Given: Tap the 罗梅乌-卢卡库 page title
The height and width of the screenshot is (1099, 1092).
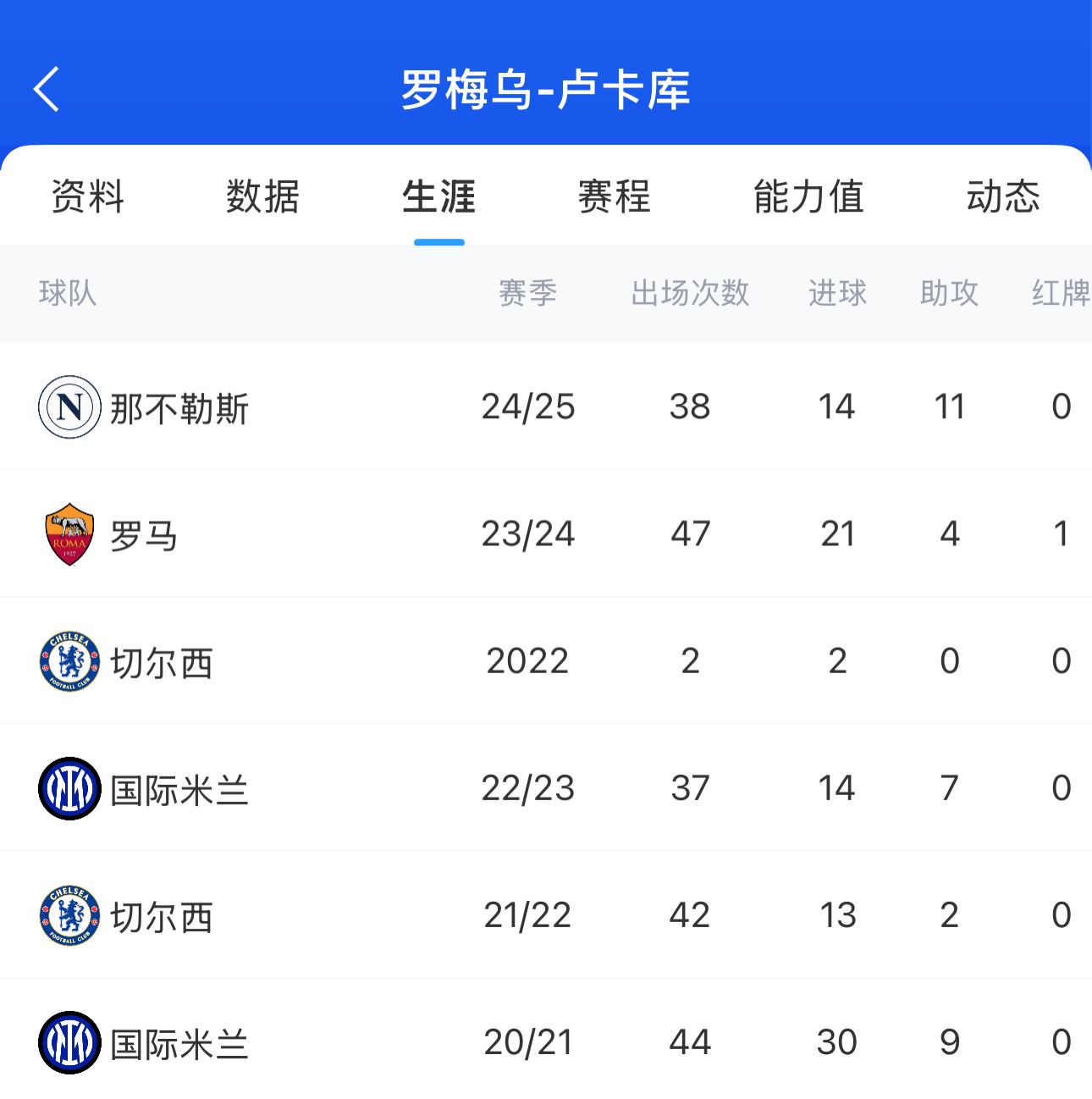Looking at the screenshot, I should (x=546, y=90).
